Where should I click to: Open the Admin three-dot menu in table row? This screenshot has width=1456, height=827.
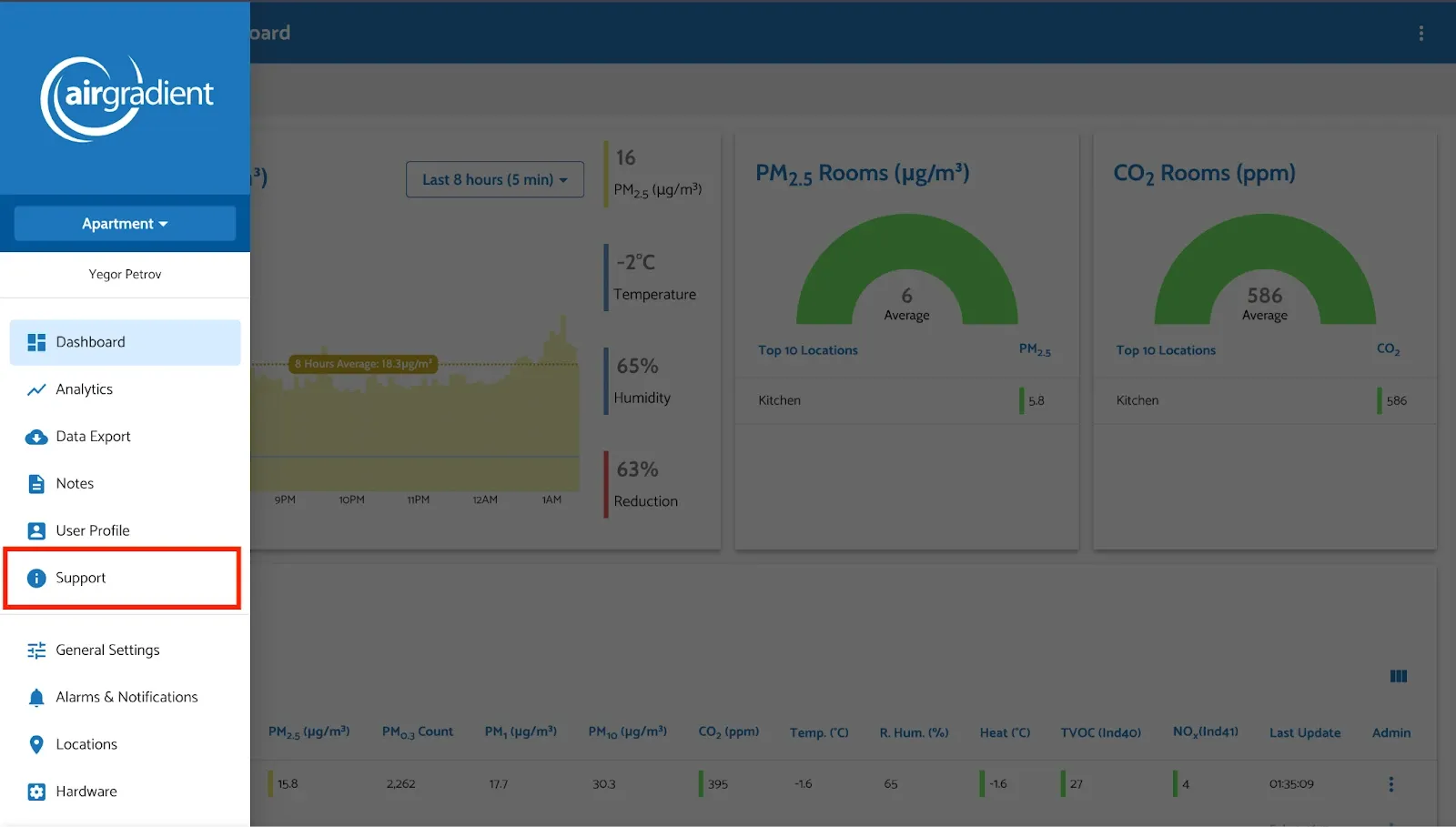click(1390, 784)
